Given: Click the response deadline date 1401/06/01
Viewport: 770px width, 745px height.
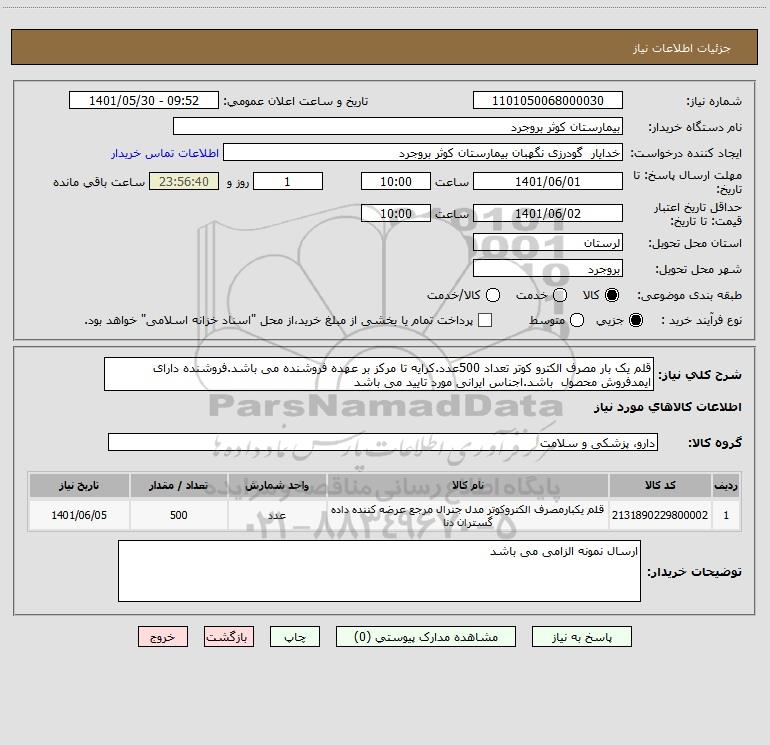Looking at the screenshot, I should [548, 181].
